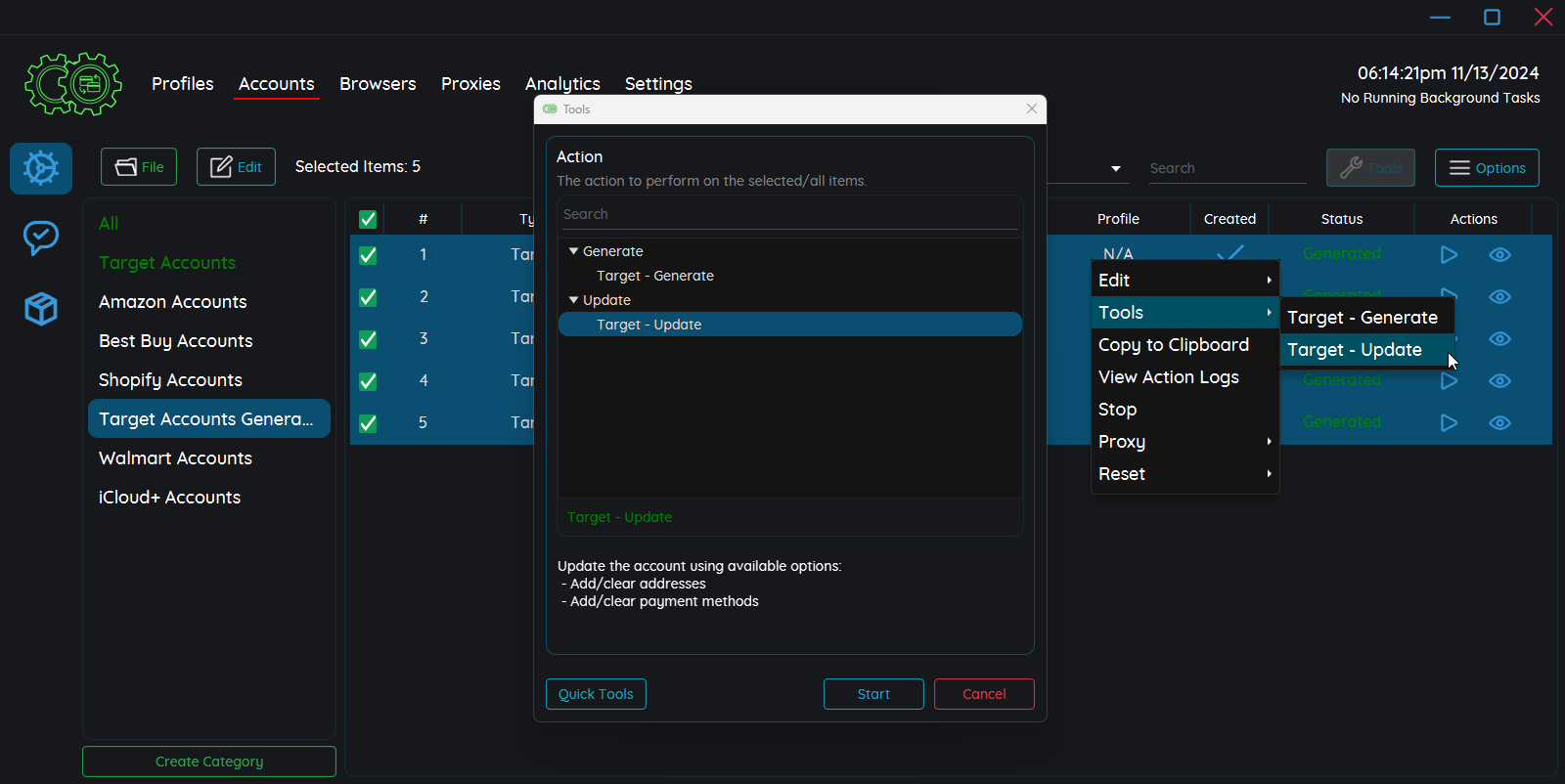Click the app logo gear icon
The height and width of the screenshot is (784, 1565).
click(73, 84)
